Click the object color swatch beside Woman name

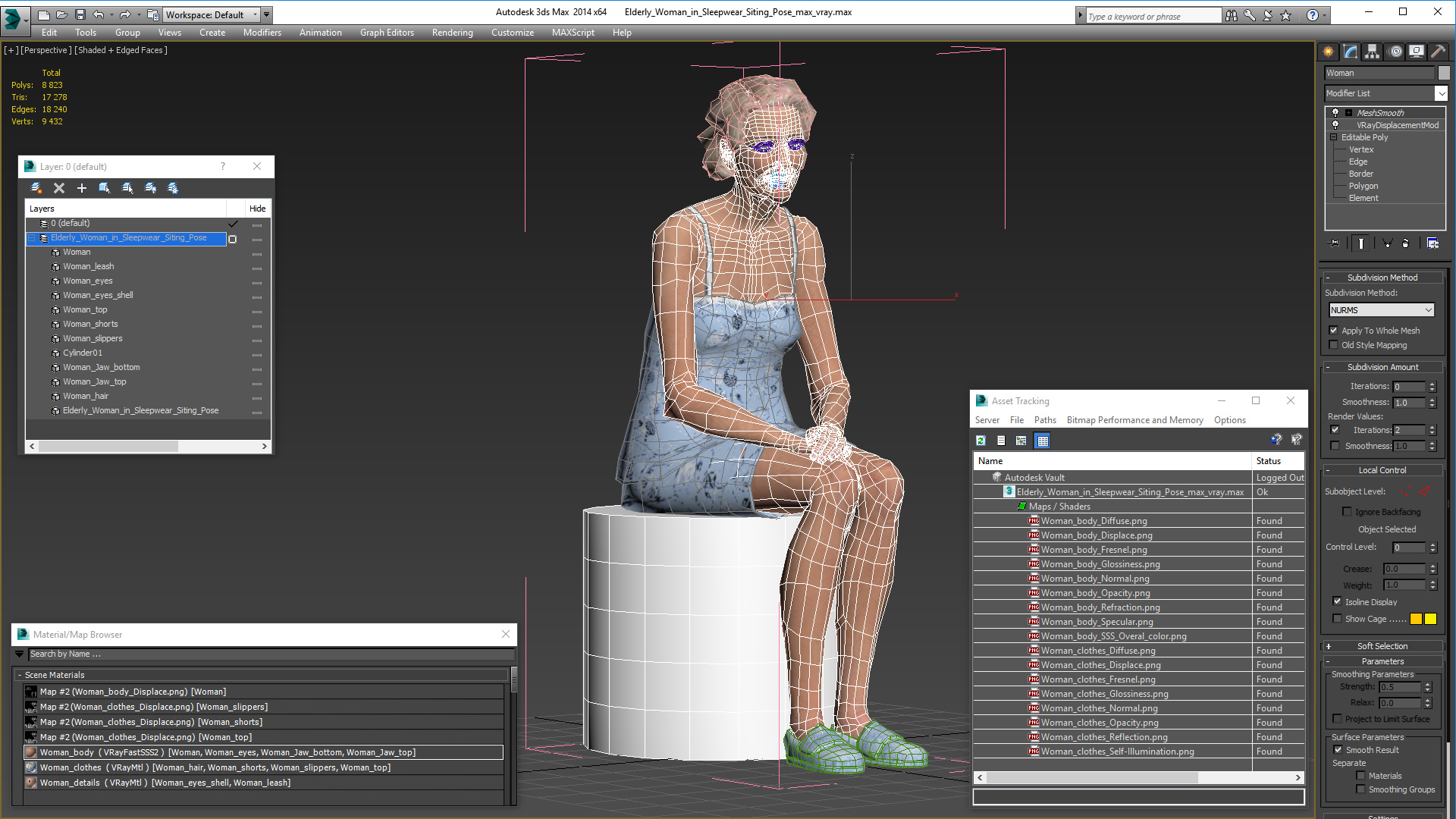pos(1444,73)
